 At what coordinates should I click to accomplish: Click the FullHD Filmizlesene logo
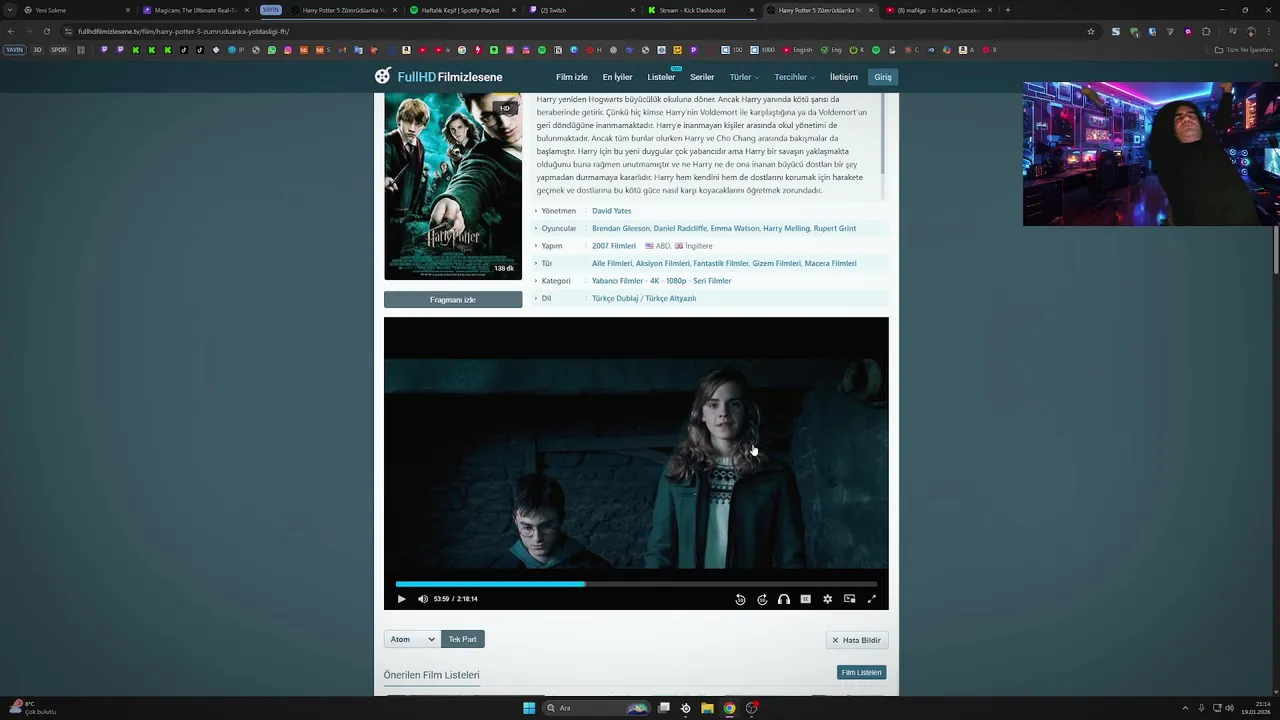pos(439,77)
